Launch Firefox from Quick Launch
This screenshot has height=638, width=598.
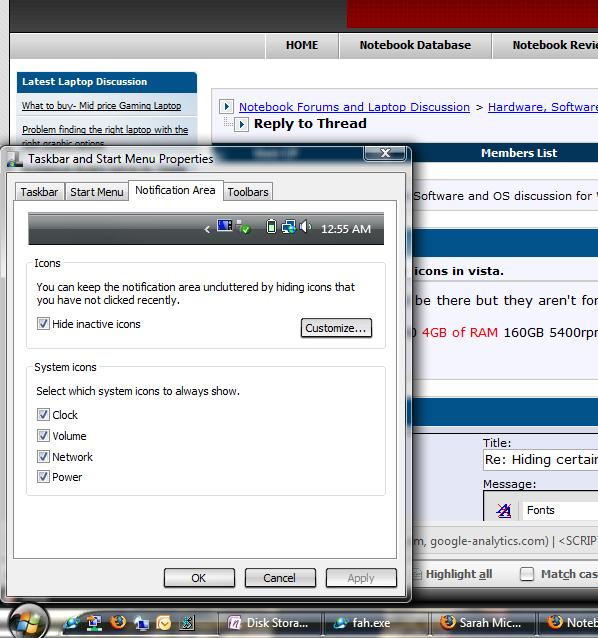(118, 623)
